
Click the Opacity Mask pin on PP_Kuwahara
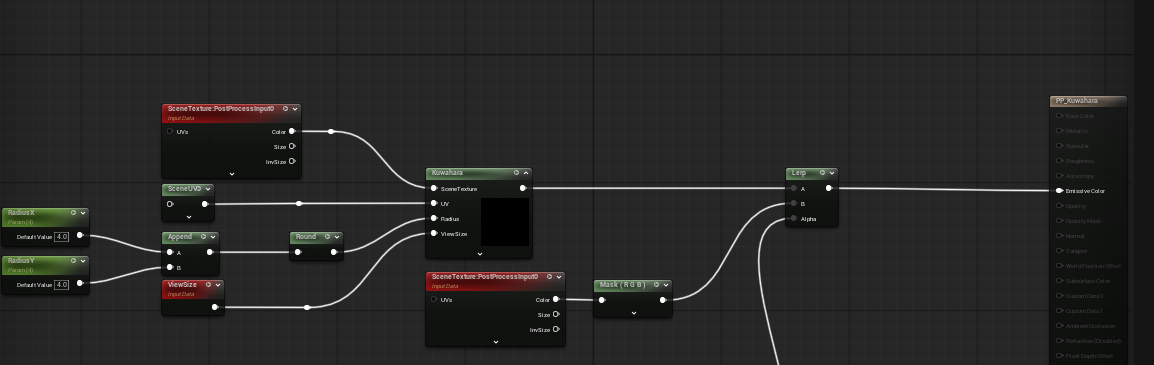pyautogui.click(x=1059, y=221)
